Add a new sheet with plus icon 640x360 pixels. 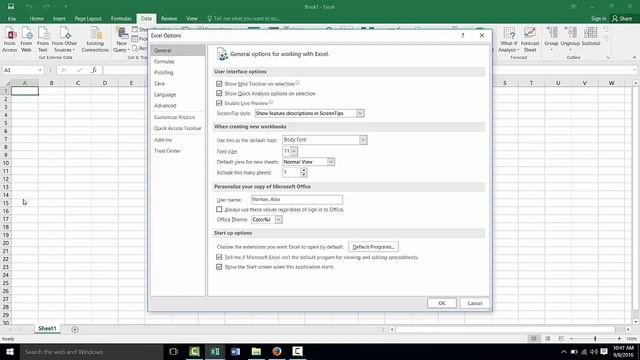(75, 329)
